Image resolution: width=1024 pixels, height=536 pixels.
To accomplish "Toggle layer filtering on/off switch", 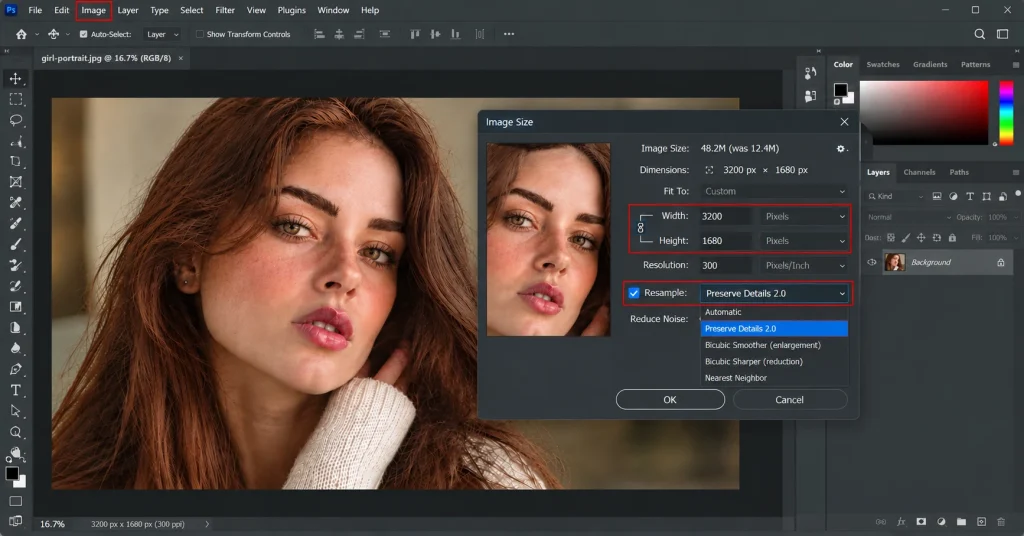I will click(1018, 194).
